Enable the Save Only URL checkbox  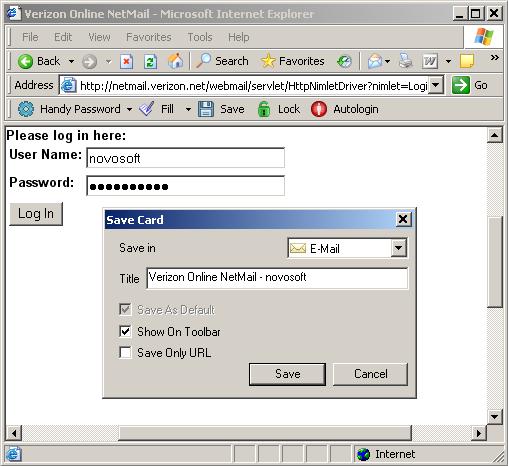125,352
